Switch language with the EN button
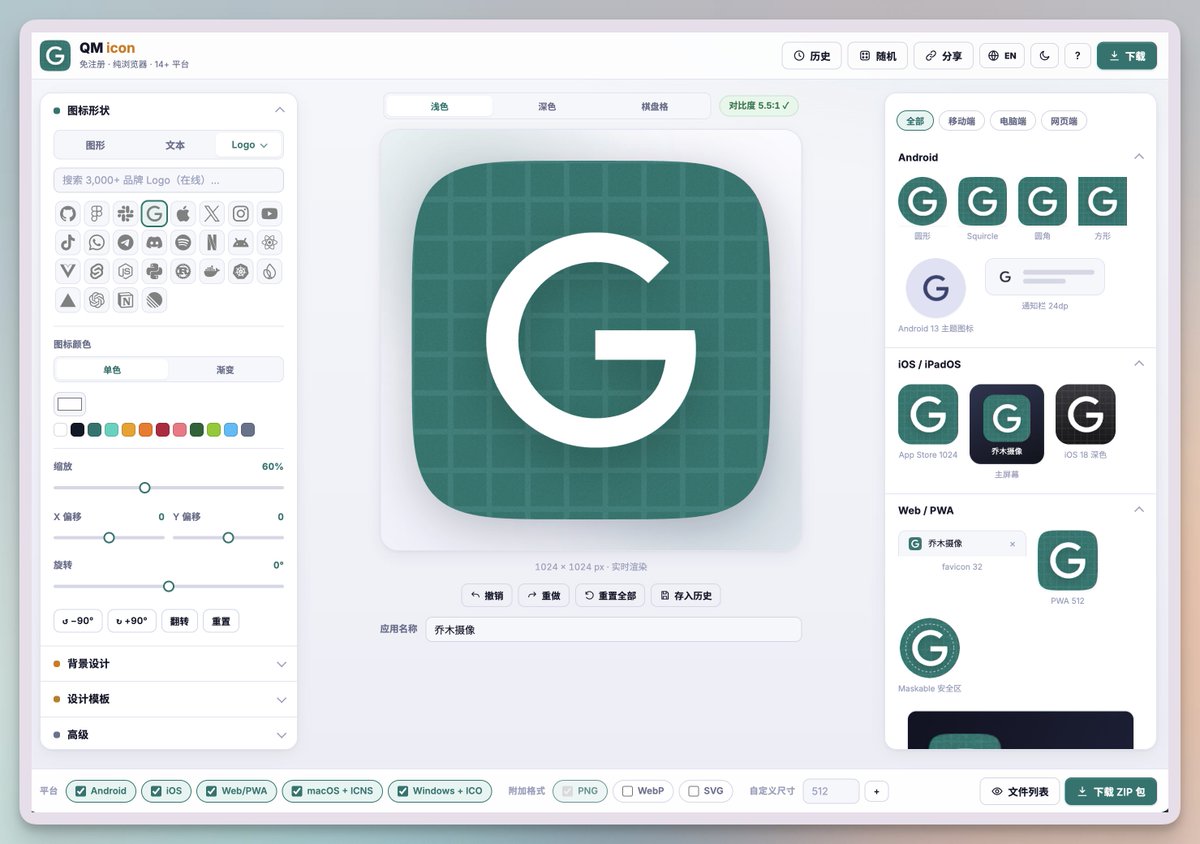Screen dimensions: 1200x844 pyautogui.click(x=1002, y=56)
